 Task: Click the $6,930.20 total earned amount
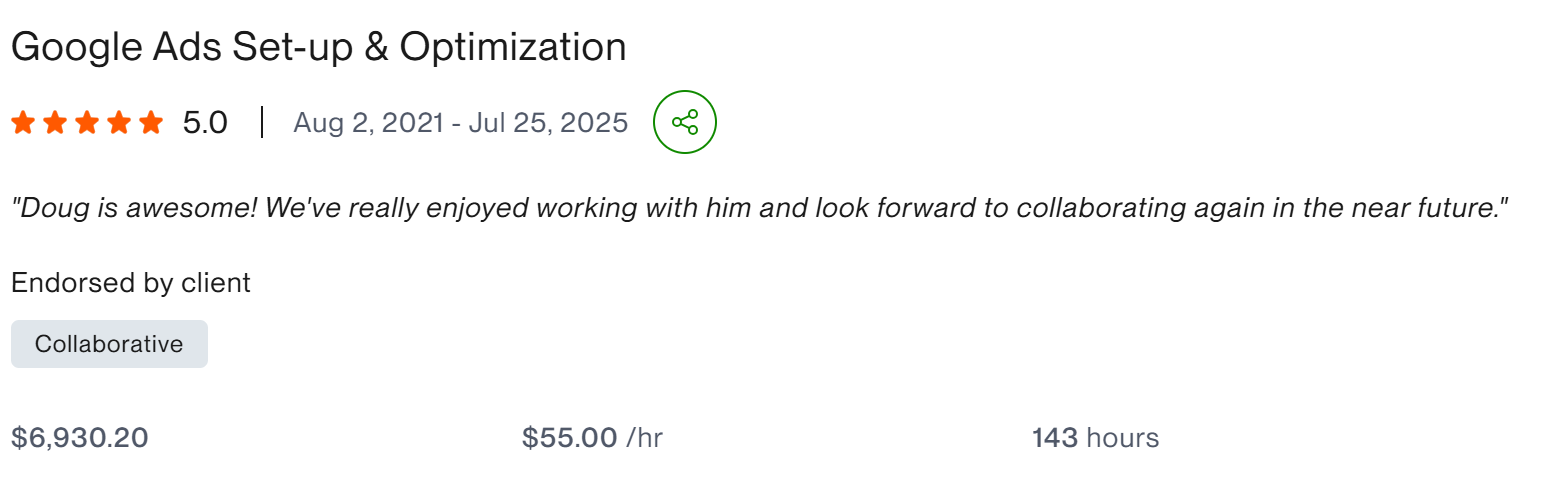tap(80, 438)
